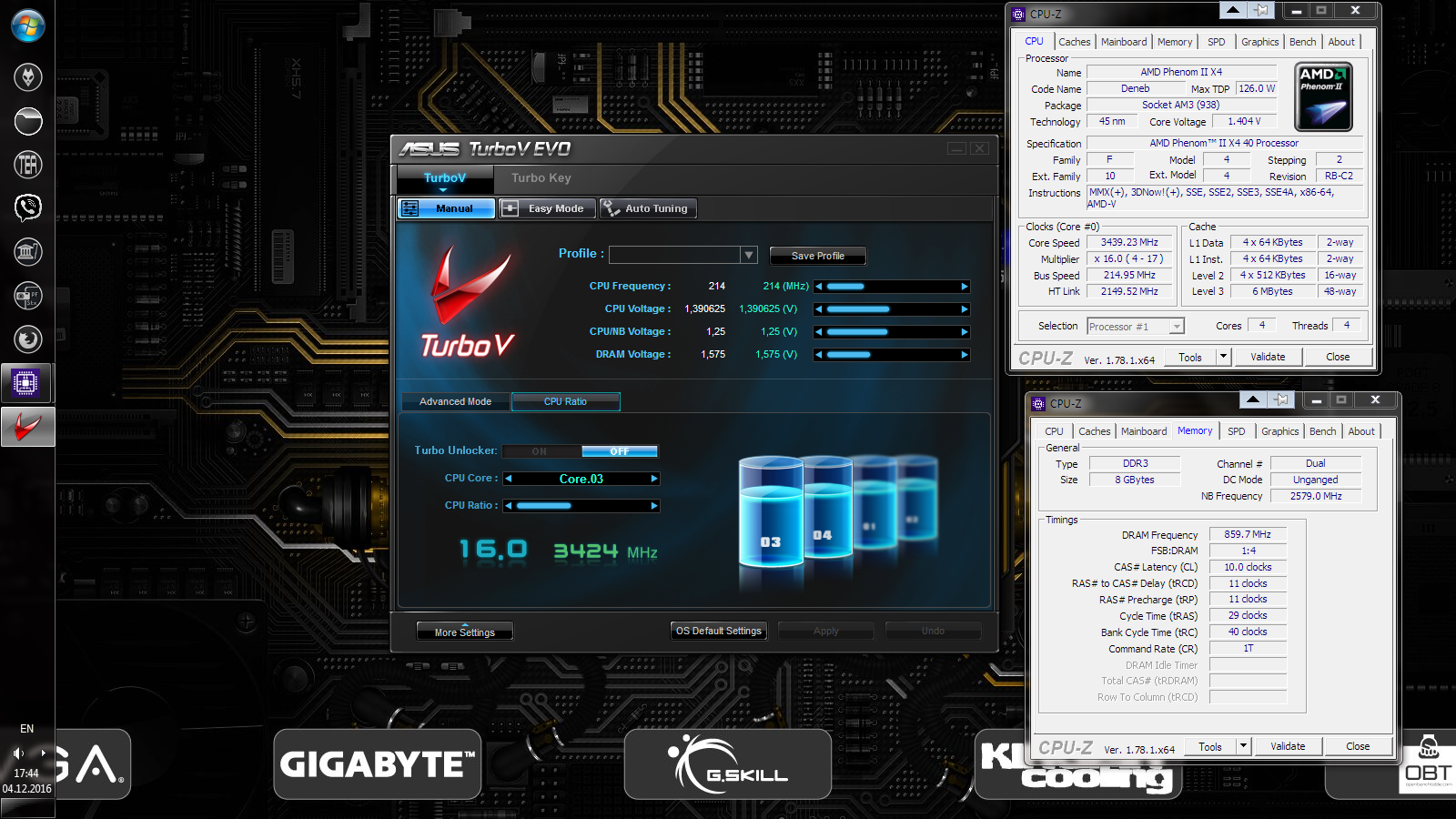Open Graphics tab in bottom CPU-Z window
The width and height of the screenshot is (1456, 819).
pos(1279,431)
